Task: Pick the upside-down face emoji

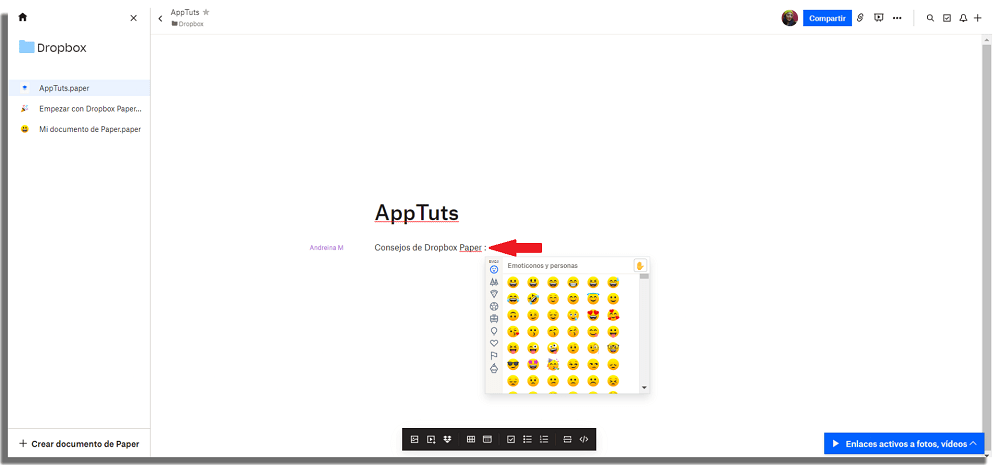Action: (513, 315)
